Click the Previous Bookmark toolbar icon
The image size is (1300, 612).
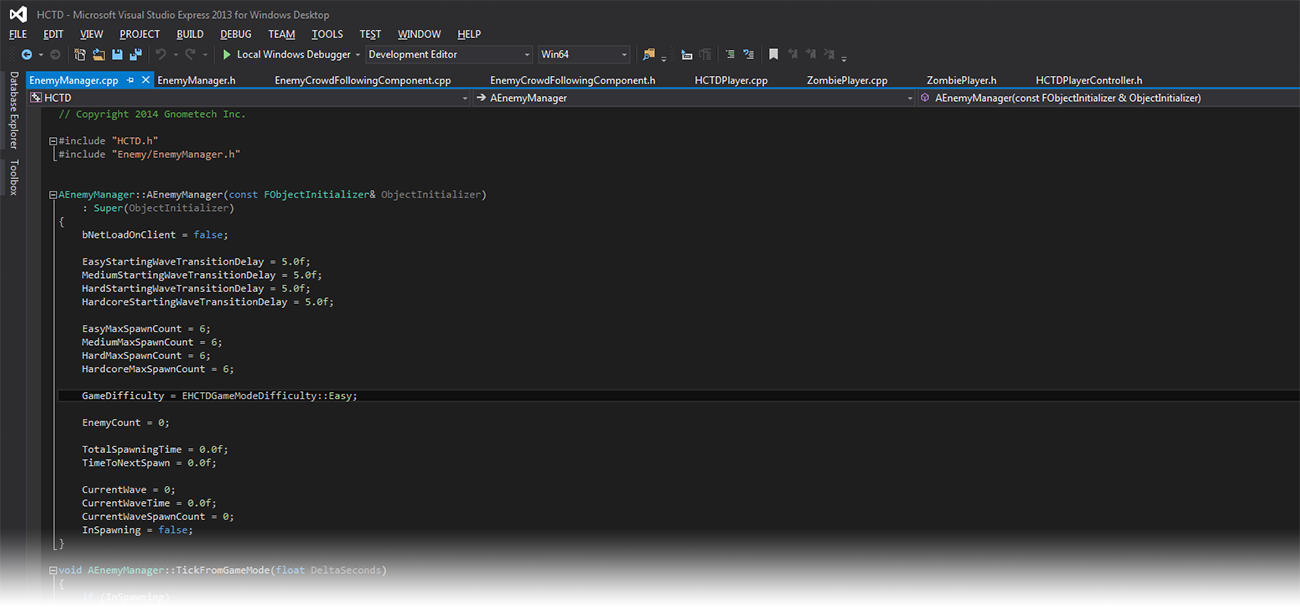[793, 55]
